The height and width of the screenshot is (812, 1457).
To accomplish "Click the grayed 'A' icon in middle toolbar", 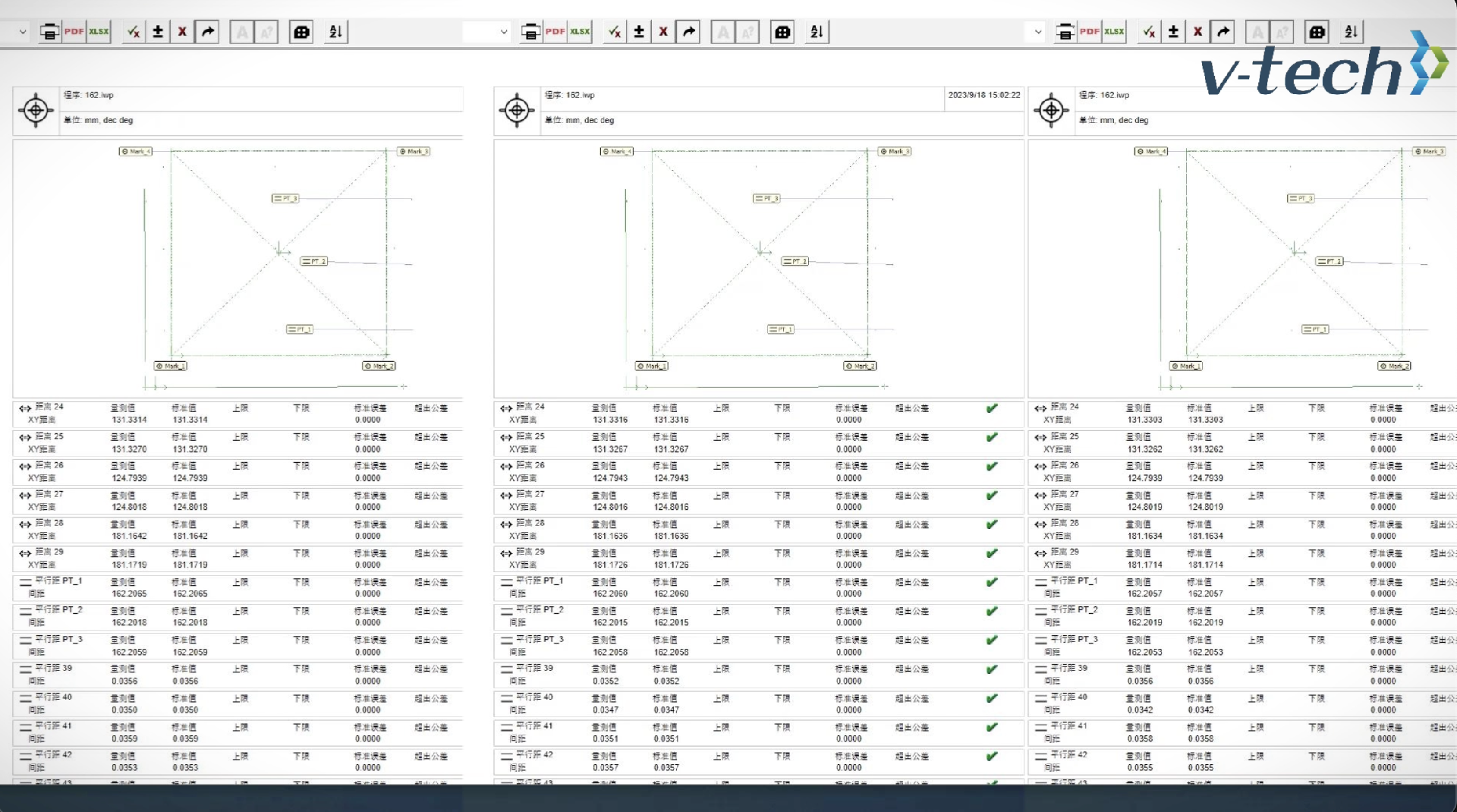I will point(723,32).
